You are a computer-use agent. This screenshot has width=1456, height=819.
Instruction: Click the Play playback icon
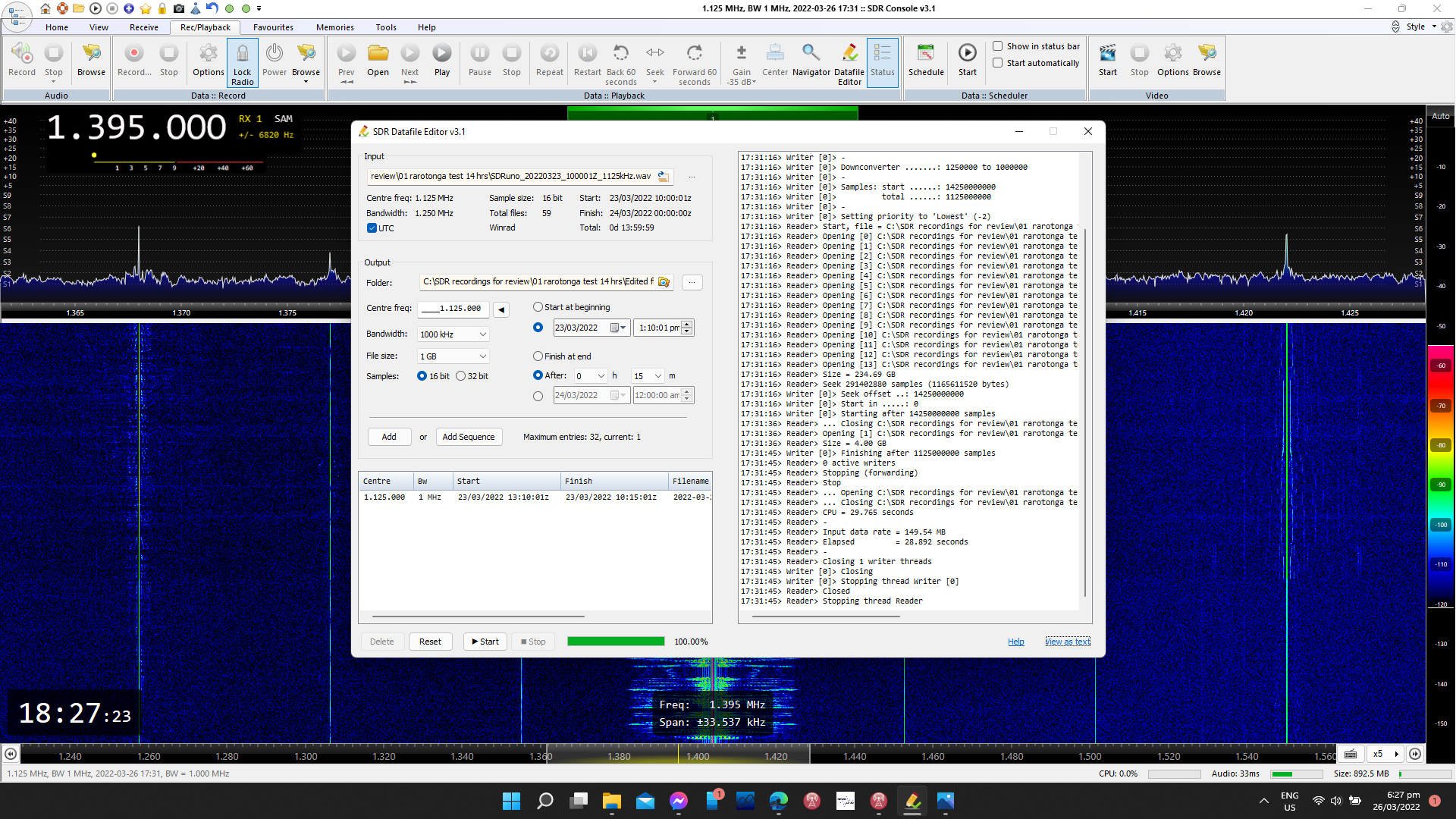point(442,53)
